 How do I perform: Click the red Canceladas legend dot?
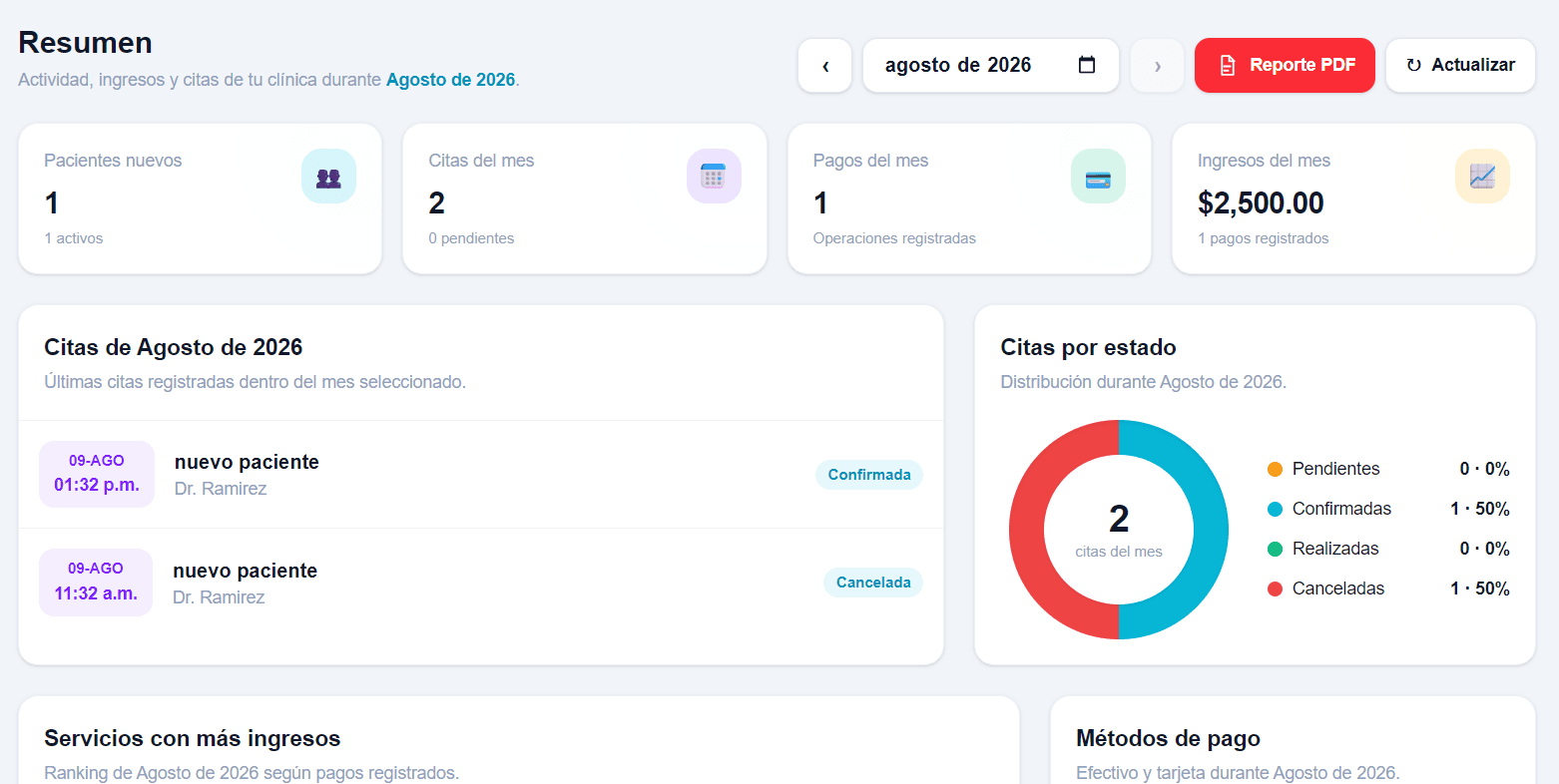[x=1275, y=588]
